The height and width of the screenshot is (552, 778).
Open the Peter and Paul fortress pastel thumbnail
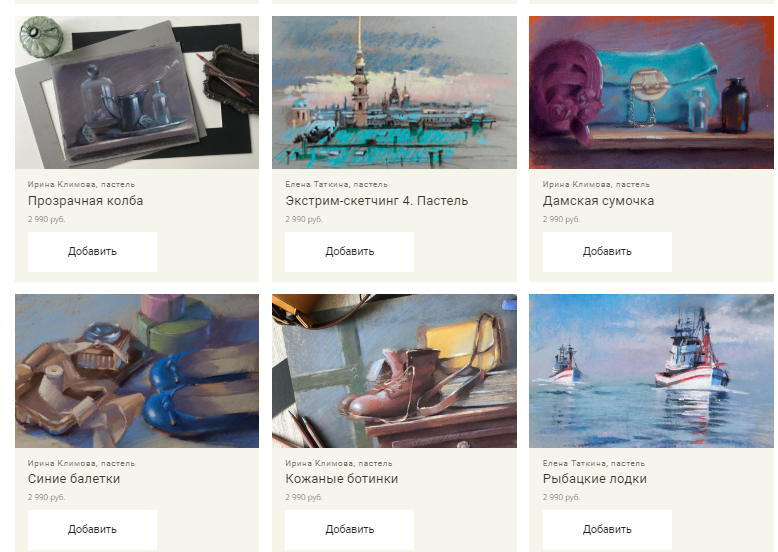tap(394, 92)
